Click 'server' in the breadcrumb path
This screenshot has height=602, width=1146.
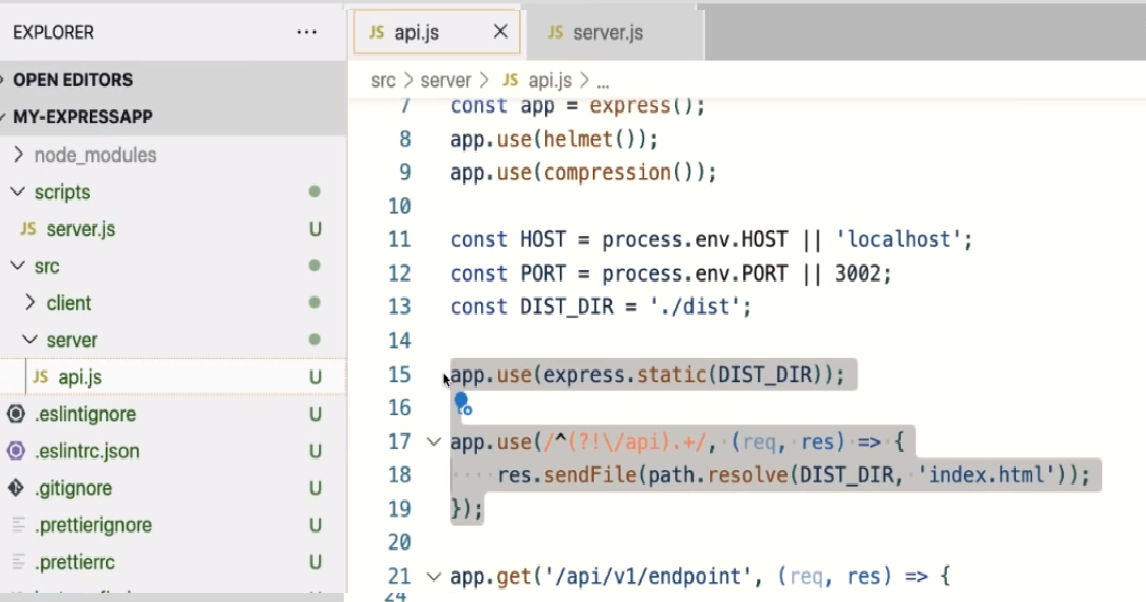[445, 81]
